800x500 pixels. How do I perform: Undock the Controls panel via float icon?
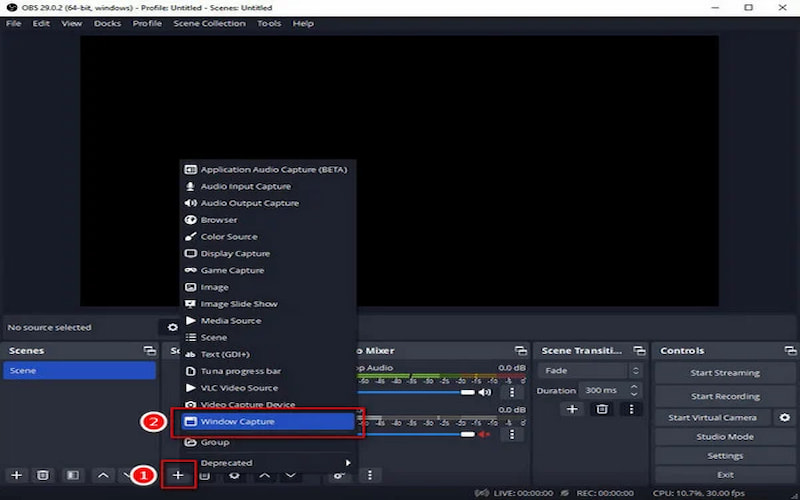pyautogui.click(x=791, y=351)
